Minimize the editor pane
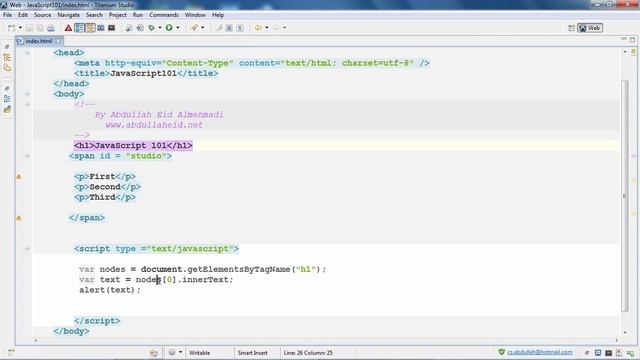 pos(624,39)
